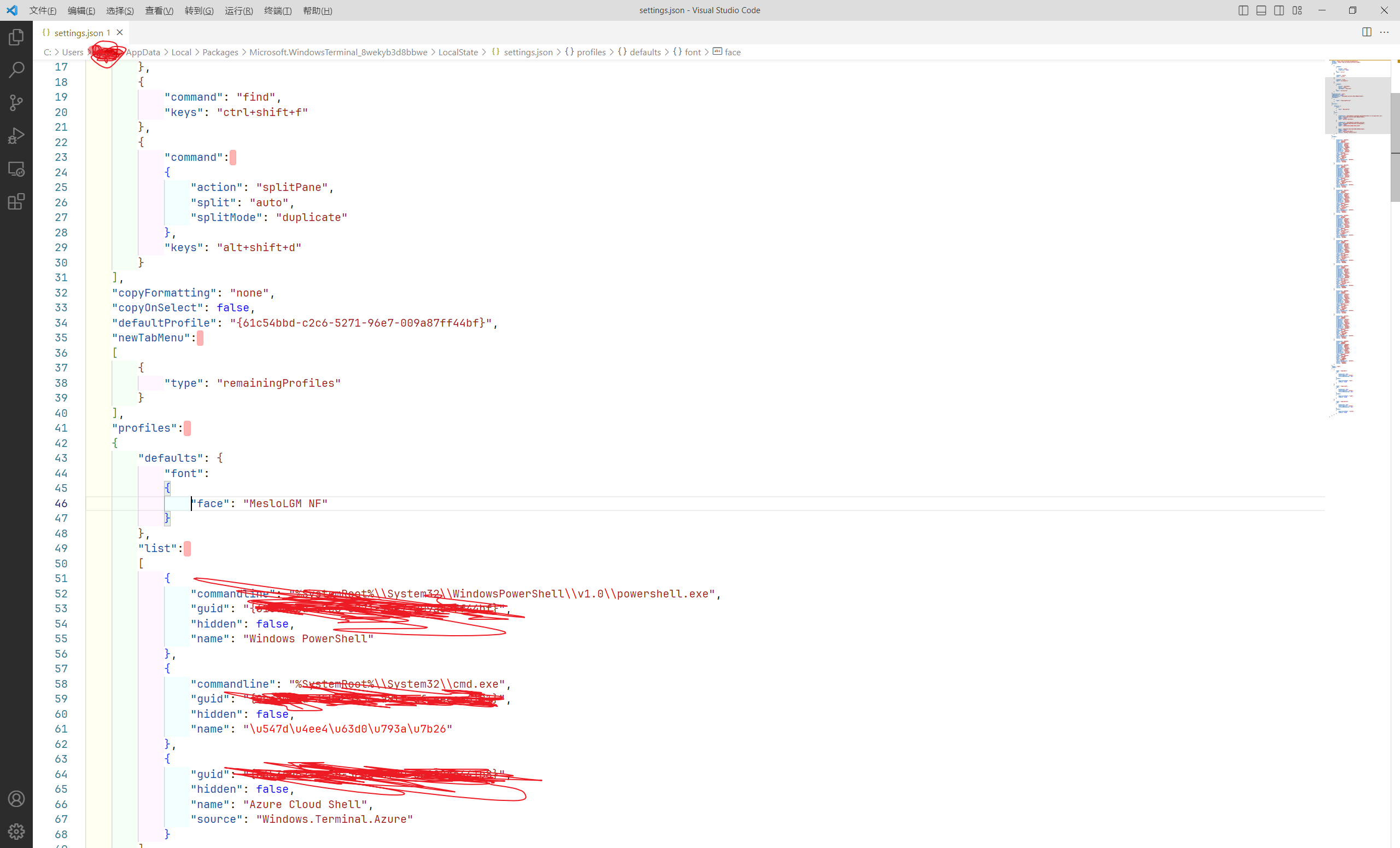The width and height of the screenshot is (1400, 848).
Task: Select the settings.json editor tab
Action: [79, 32]
